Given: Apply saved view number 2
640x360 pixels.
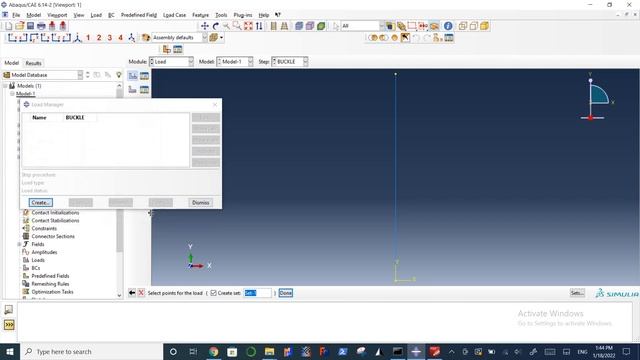Looking at the screenshot, I should [x=99, y=38].
